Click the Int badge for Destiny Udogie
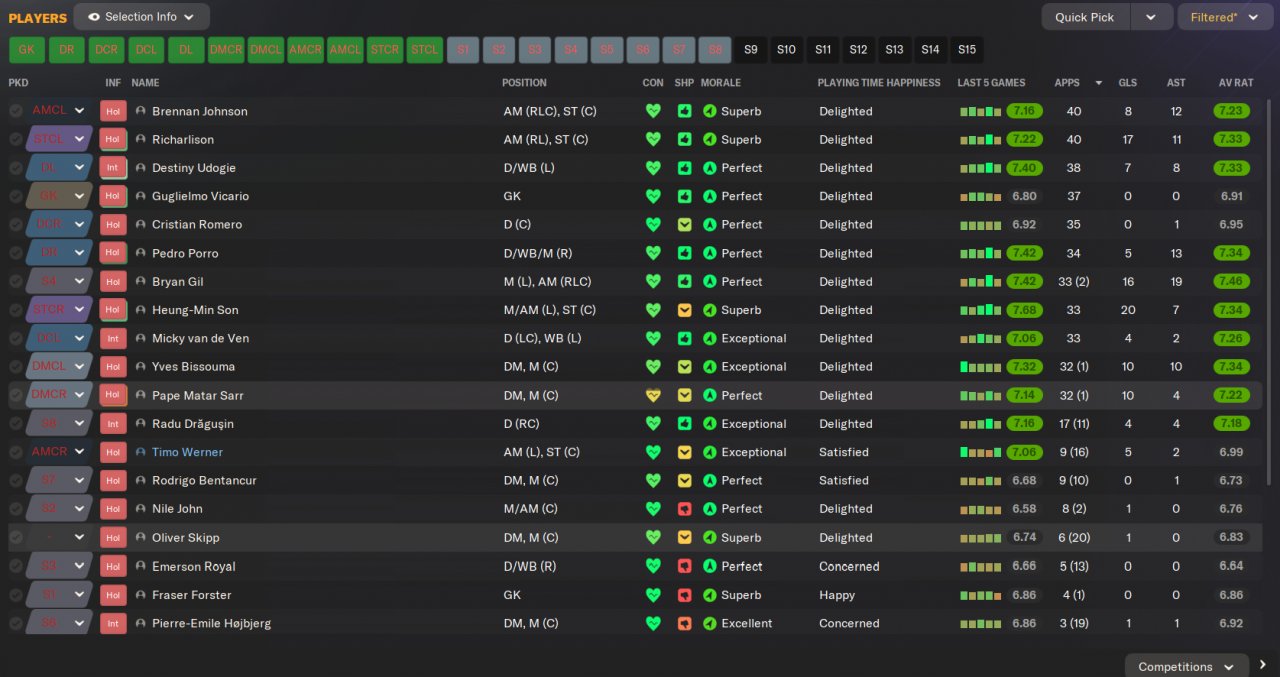The image size is (1280, 677). (113, 168)
